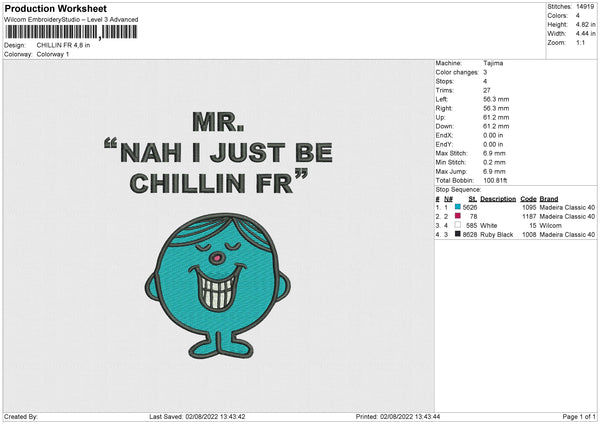This screenshot has height=424, width=600.
Task: Click 'Wilcom EmbroideryStudio – Level 3 Advanced' text
Action: point(71,20)
